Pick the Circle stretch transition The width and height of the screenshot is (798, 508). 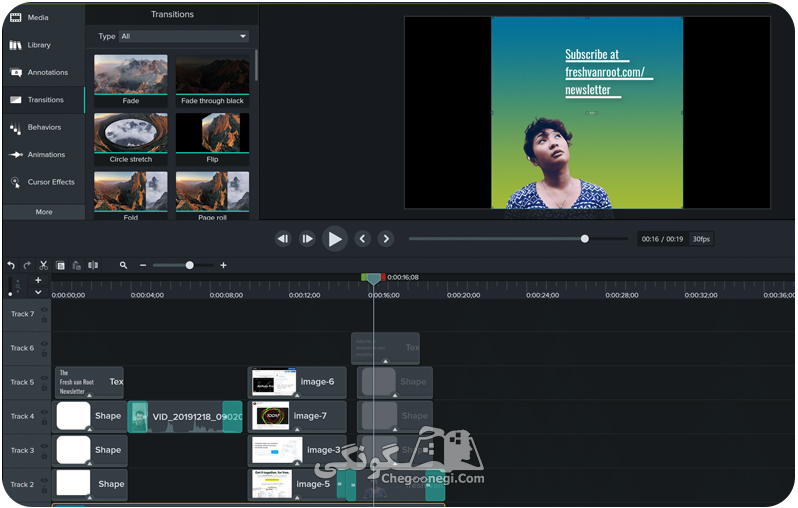coord(131,138)
